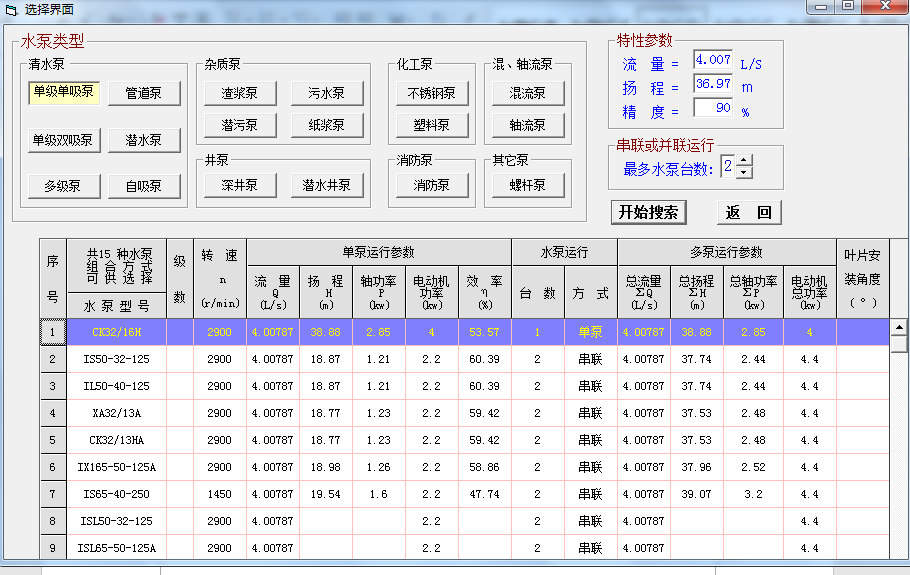910x575 pixels.
Task: Click pump model ISL65-50-125A
Action: click(x=117, y=548)
